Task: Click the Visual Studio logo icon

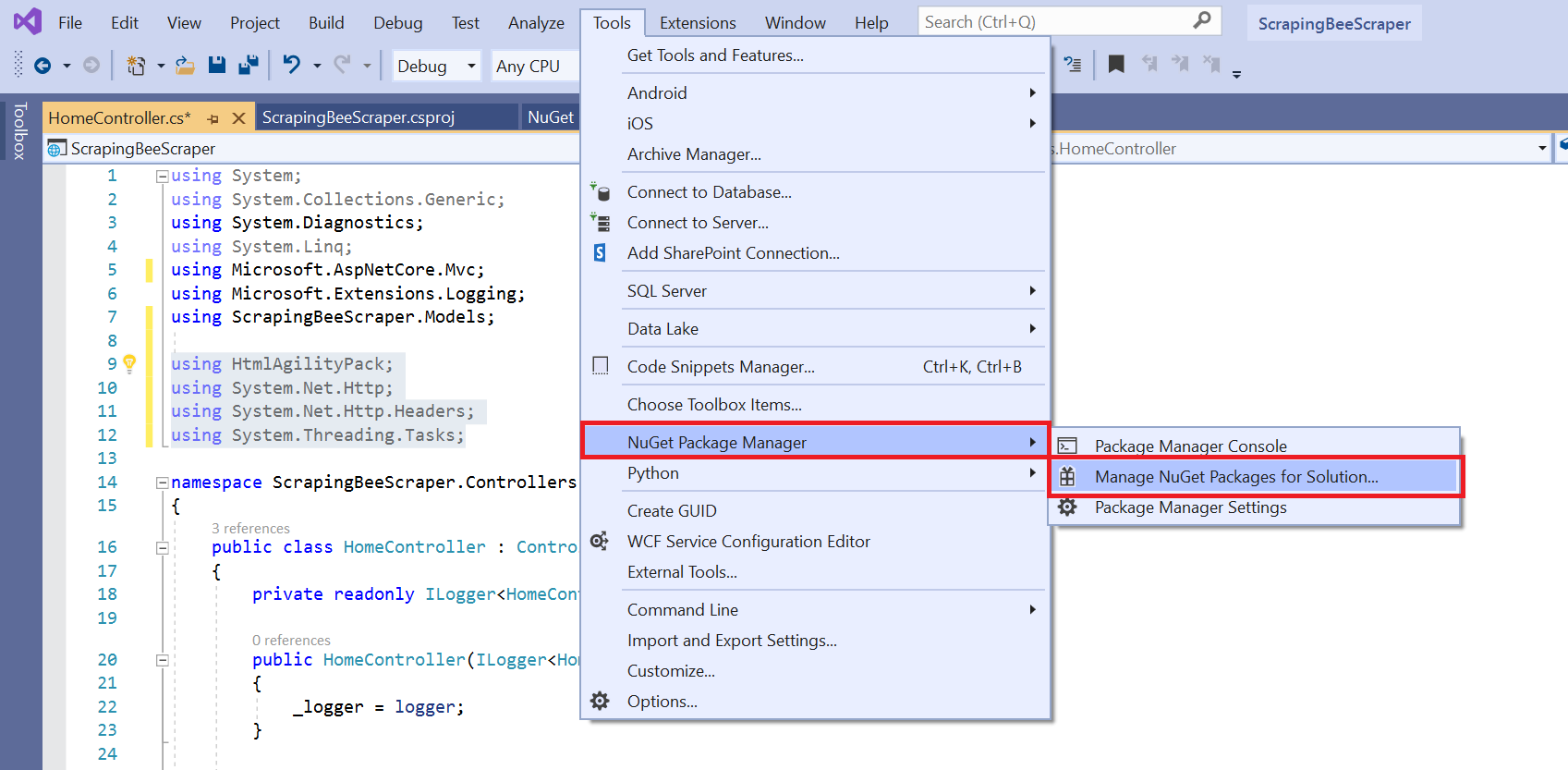Action: (28, 21)
